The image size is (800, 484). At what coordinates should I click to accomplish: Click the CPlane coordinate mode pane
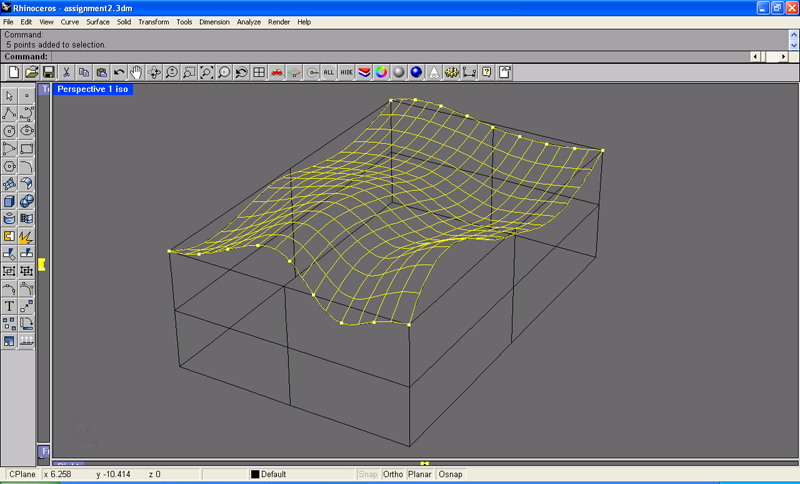coord(22,474)
